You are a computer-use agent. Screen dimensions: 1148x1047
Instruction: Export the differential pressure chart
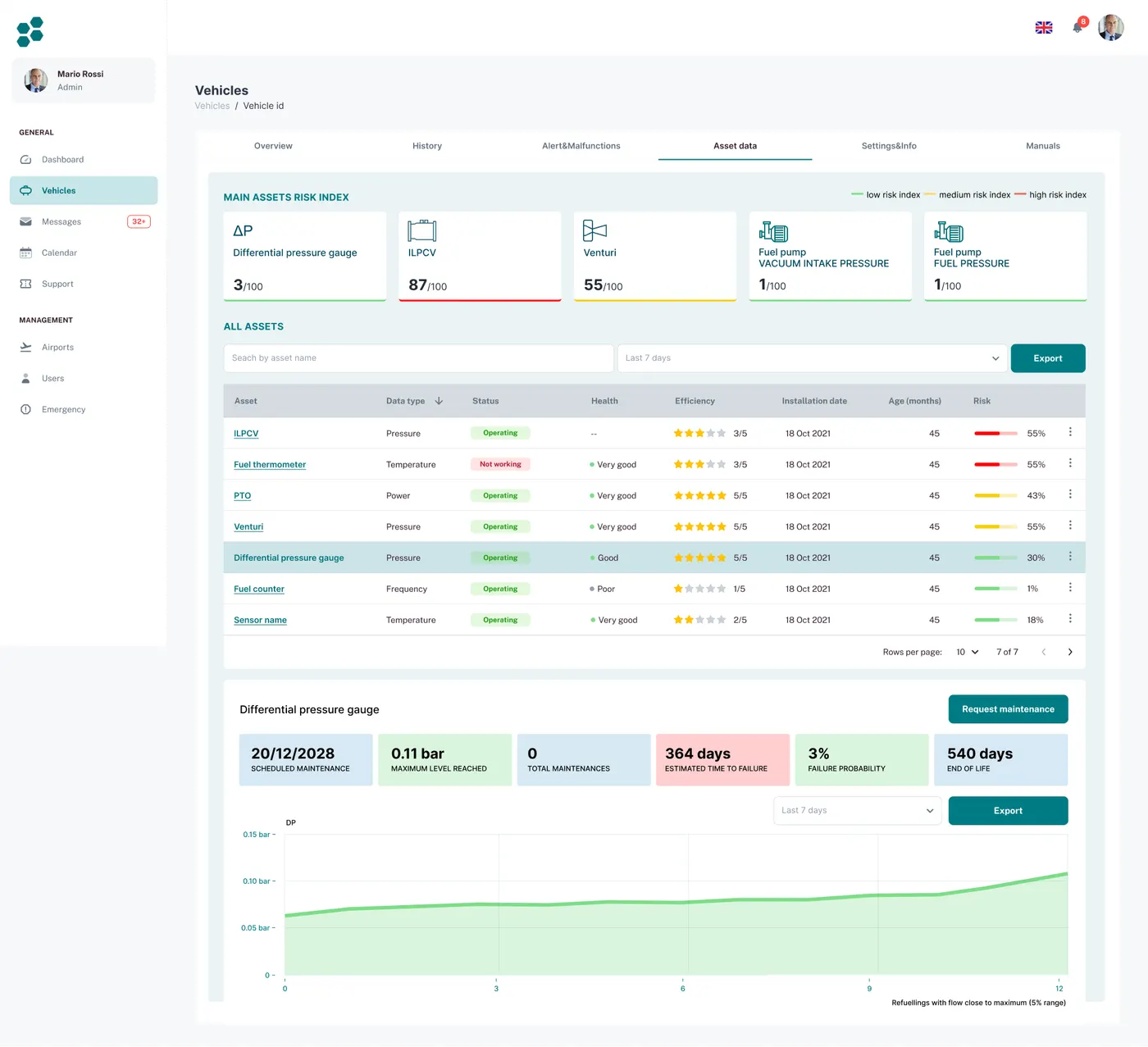point(1008,811)
